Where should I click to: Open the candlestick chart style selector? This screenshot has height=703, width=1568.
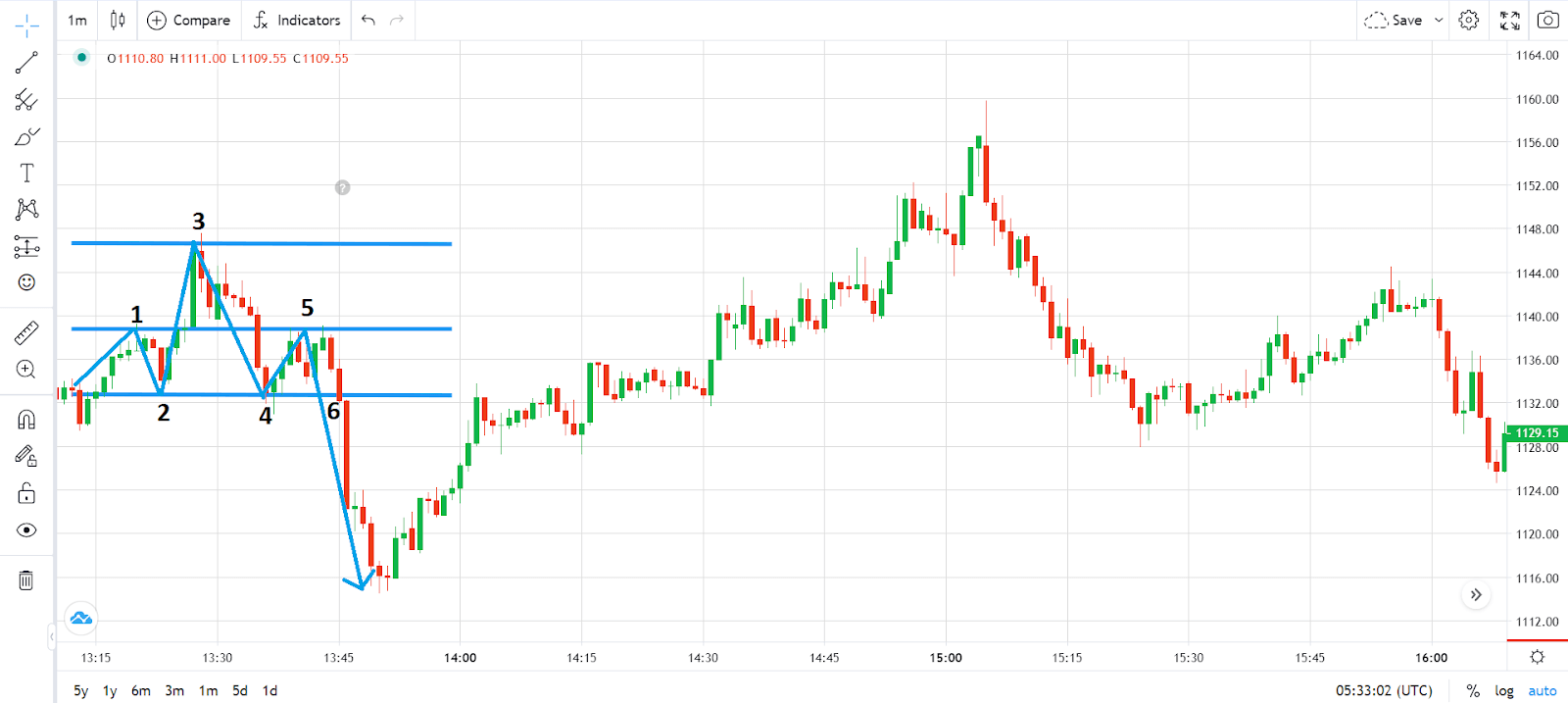click(x=118, y=20)
